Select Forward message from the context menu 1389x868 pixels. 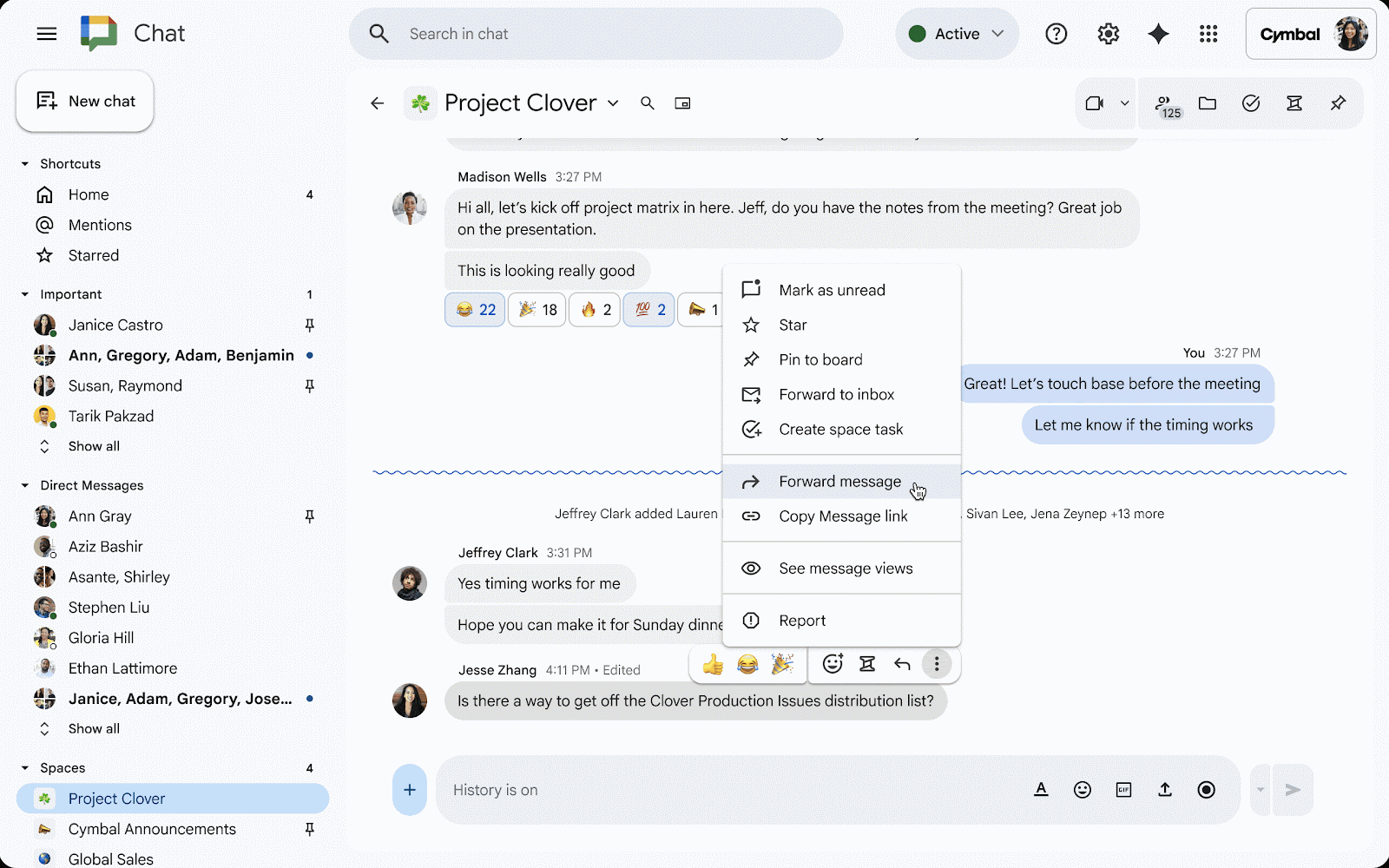coord(839,481)
